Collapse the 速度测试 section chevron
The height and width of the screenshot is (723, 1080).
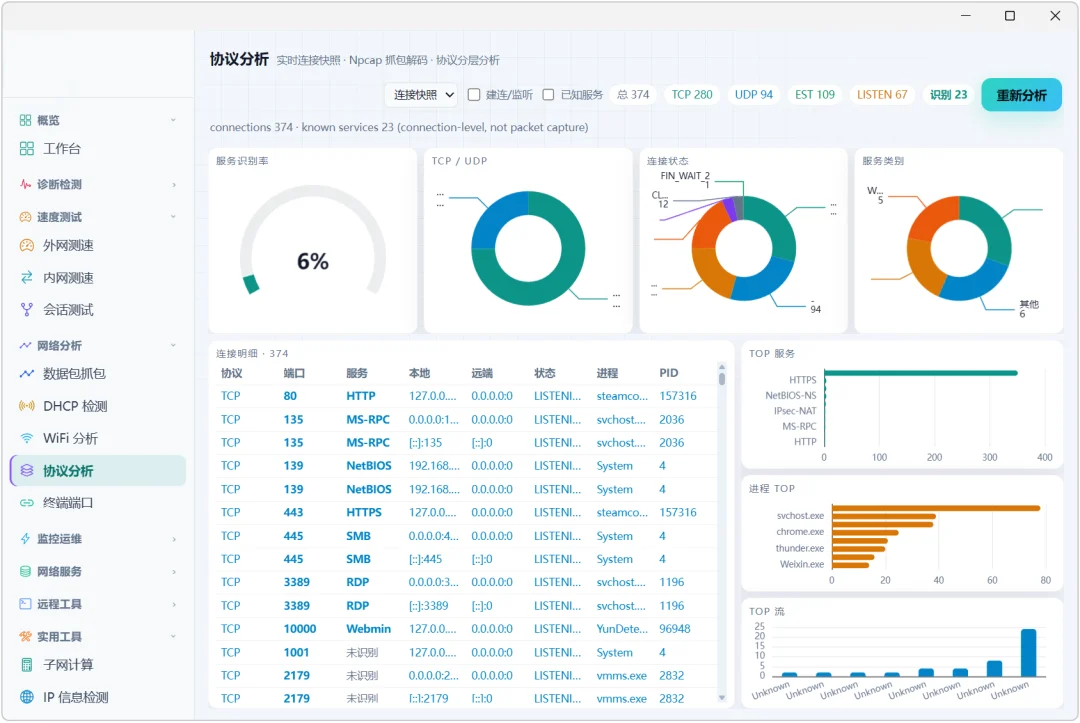tap(174, 217)
